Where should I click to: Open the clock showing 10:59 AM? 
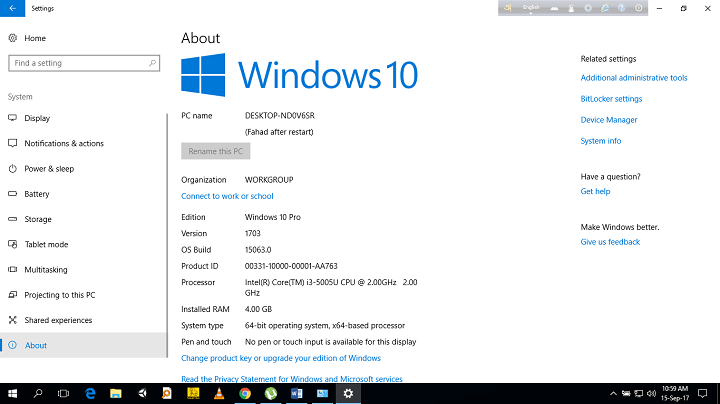675,393
